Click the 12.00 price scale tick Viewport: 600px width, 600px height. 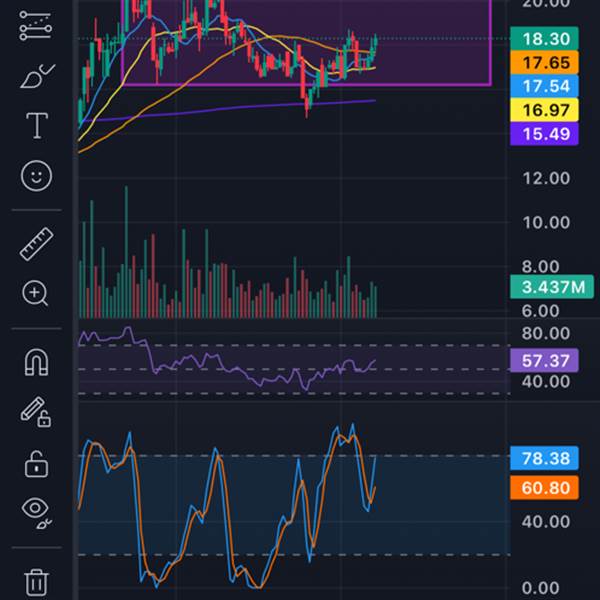click(546, 178)
